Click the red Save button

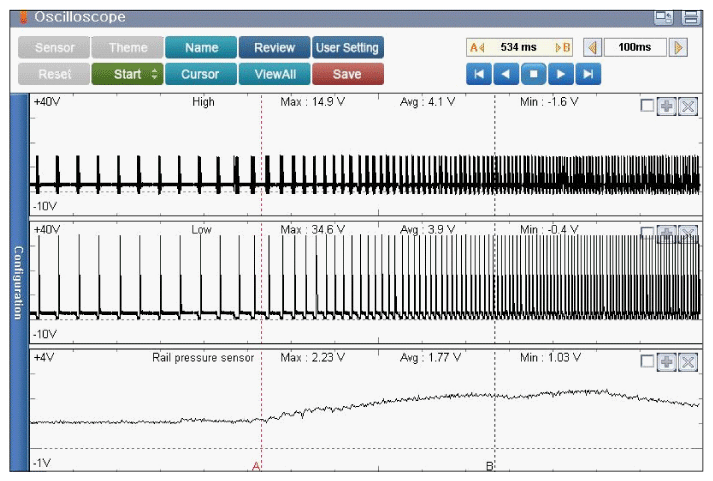[x=347, y=74]
